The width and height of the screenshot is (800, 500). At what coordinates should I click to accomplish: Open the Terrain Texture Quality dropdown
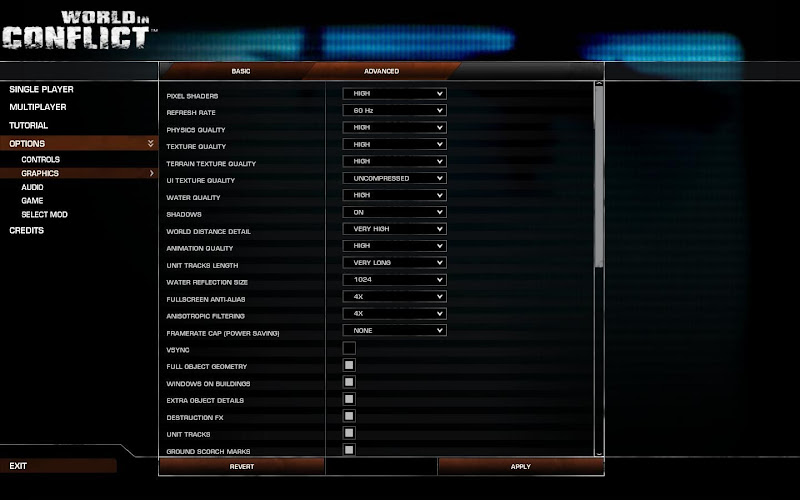[x=394, y=161]
